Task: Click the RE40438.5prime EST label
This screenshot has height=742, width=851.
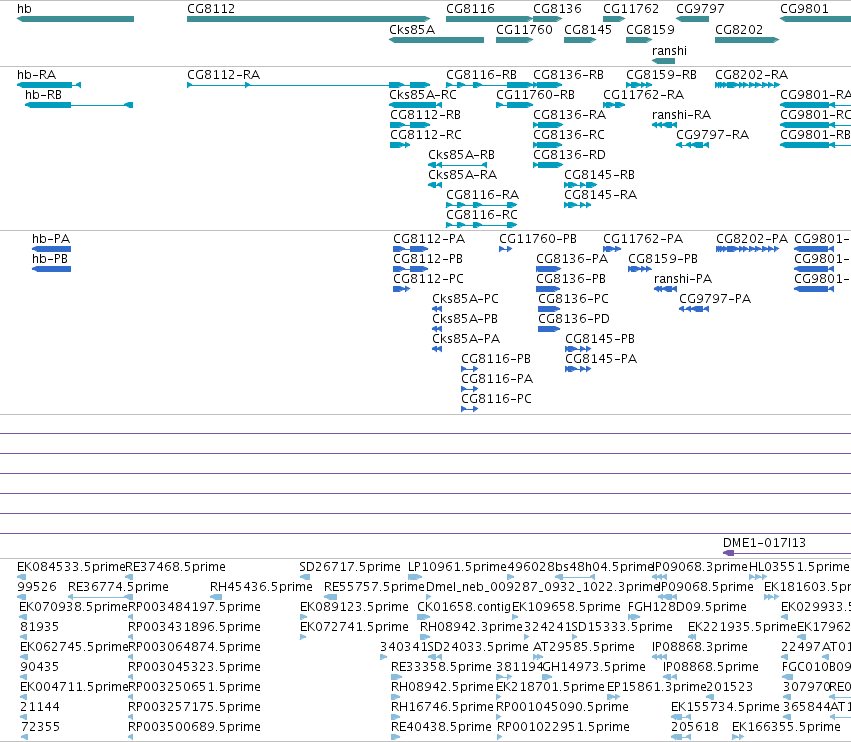Action: 441,727
